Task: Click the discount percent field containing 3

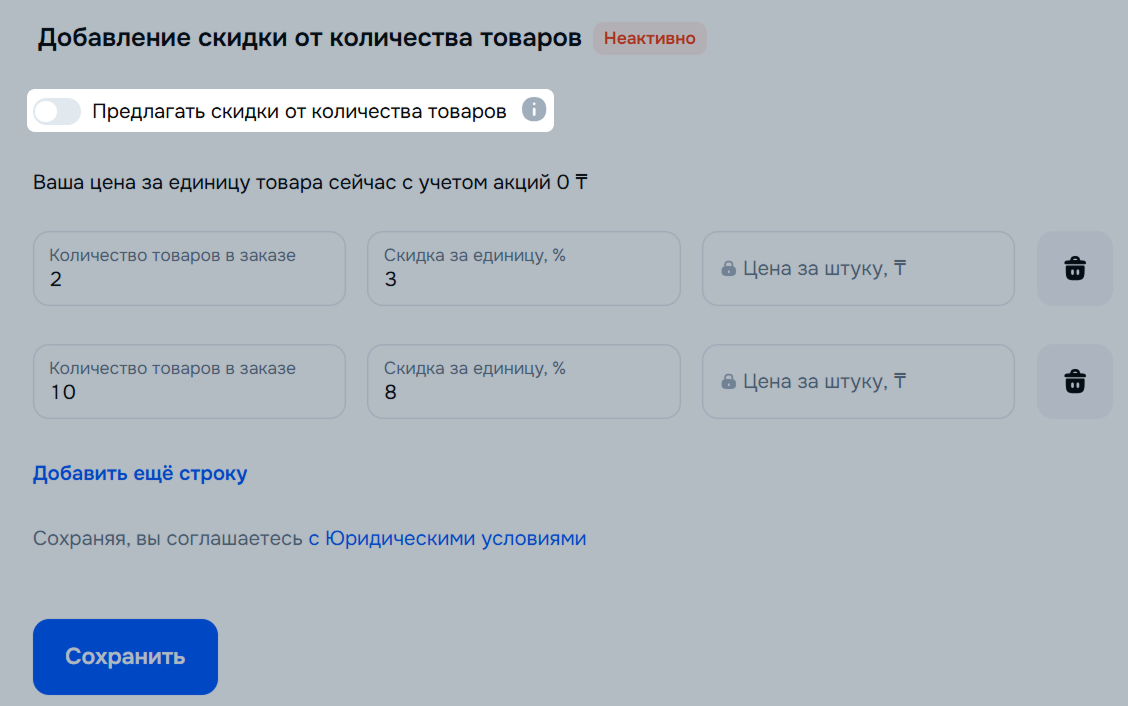Action: pyautogui.click(x=523, y=269)
